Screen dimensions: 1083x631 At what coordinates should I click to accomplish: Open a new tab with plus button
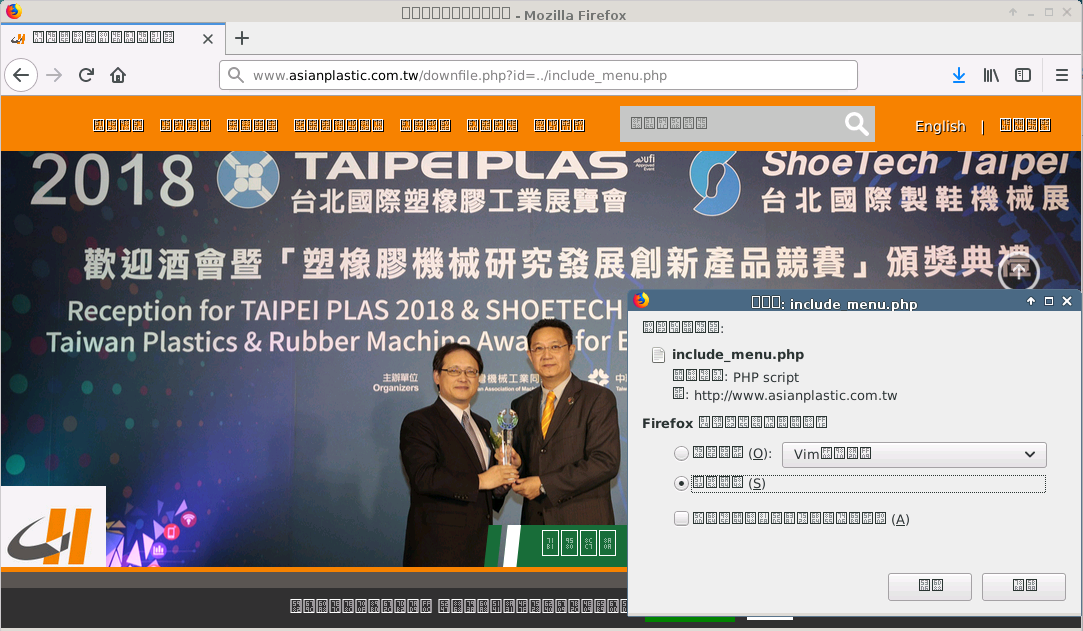(242, 38)
